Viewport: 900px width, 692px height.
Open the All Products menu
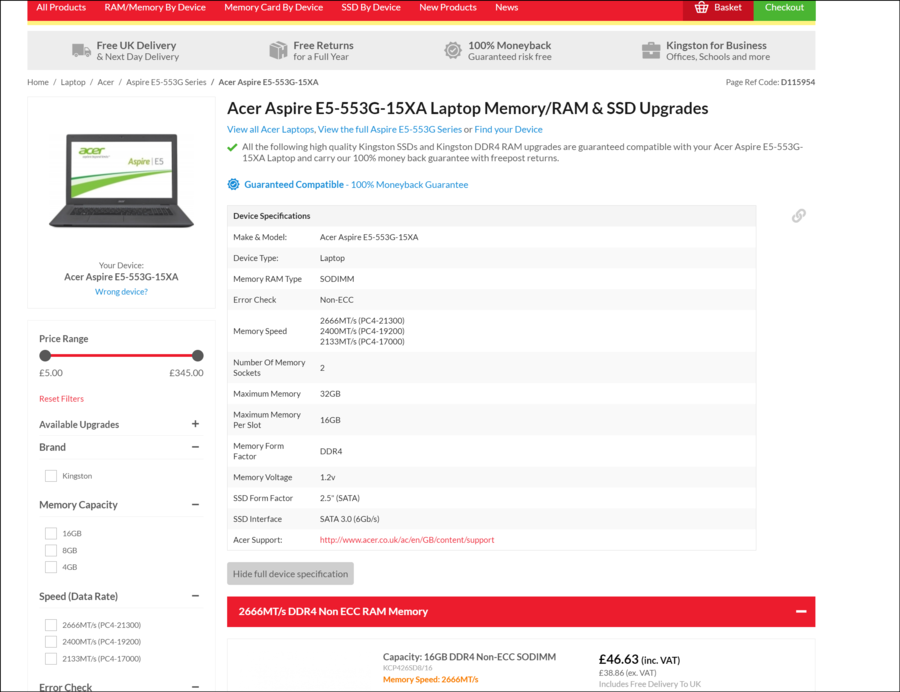tap(61, 7)
